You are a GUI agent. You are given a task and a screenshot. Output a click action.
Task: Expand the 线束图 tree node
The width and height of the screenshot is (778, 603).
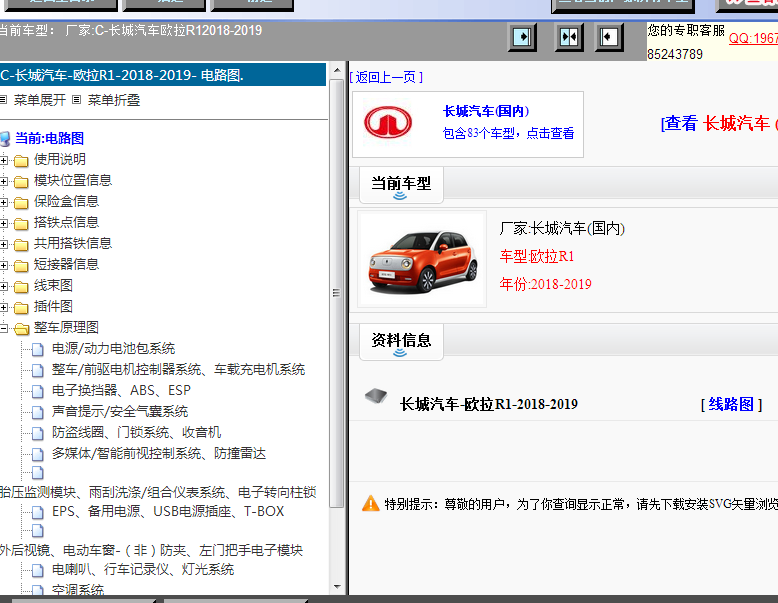point(3,286)
